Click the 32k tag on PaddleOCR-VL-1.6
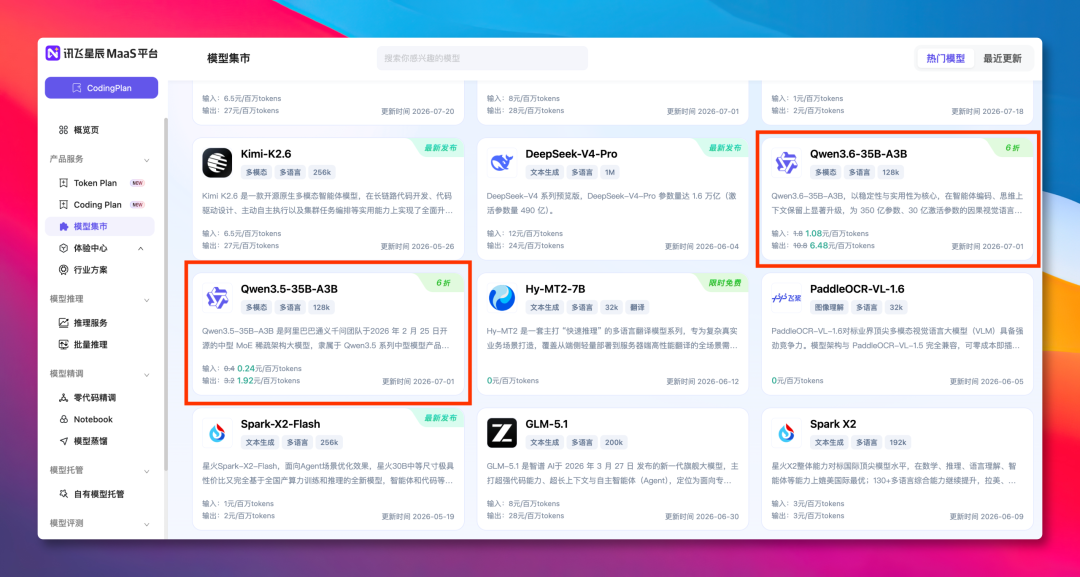1080x577 pixels. [x=895, y=308]
